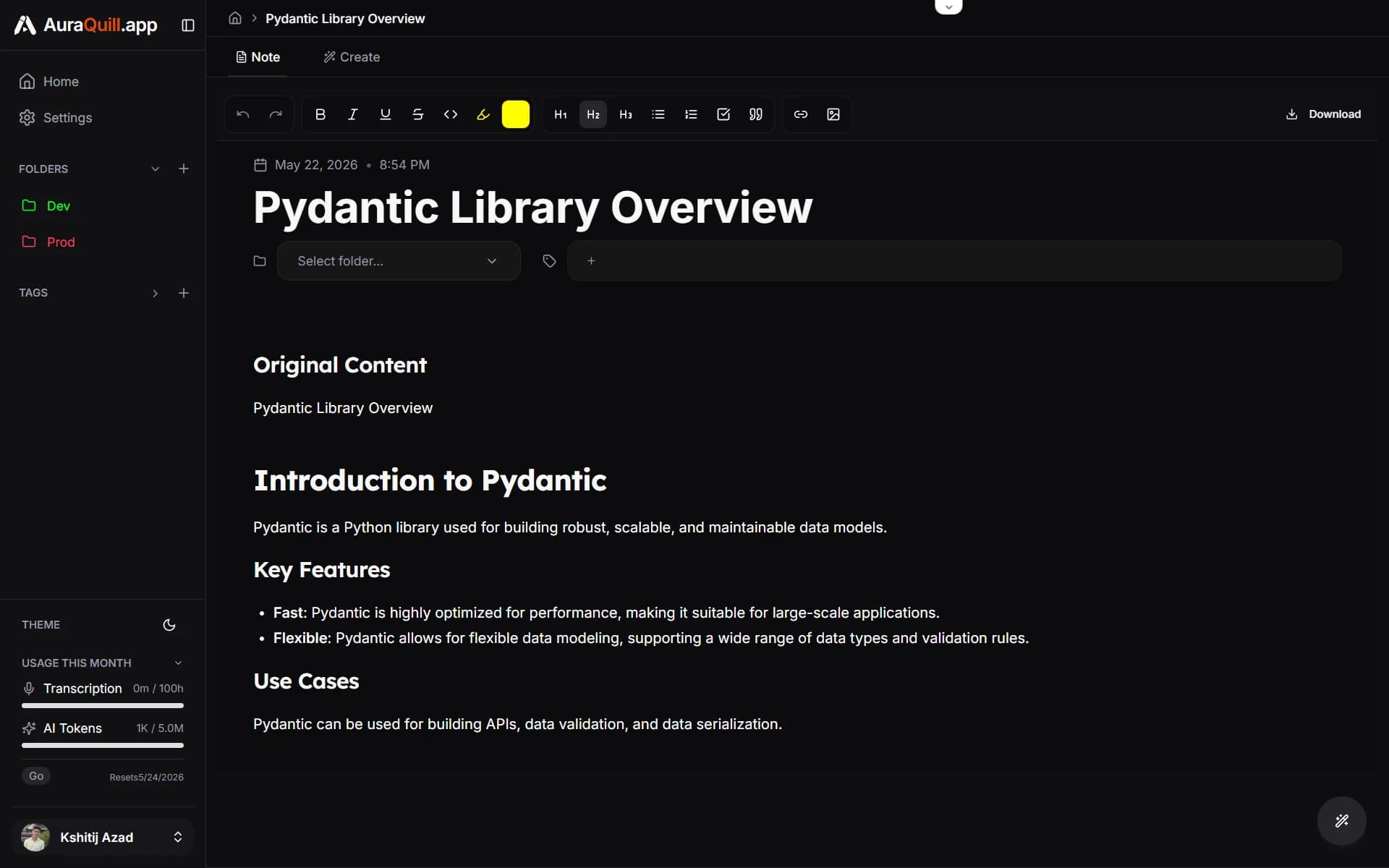1389x868 pixels.
Task: Open Kshitij Azad account menu
Action: (103, 837)
